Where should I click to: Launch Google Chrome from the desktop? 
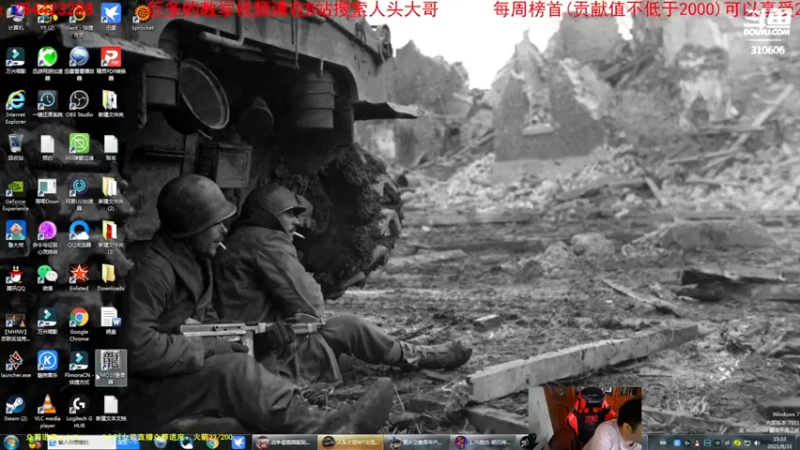coord(79,323)
